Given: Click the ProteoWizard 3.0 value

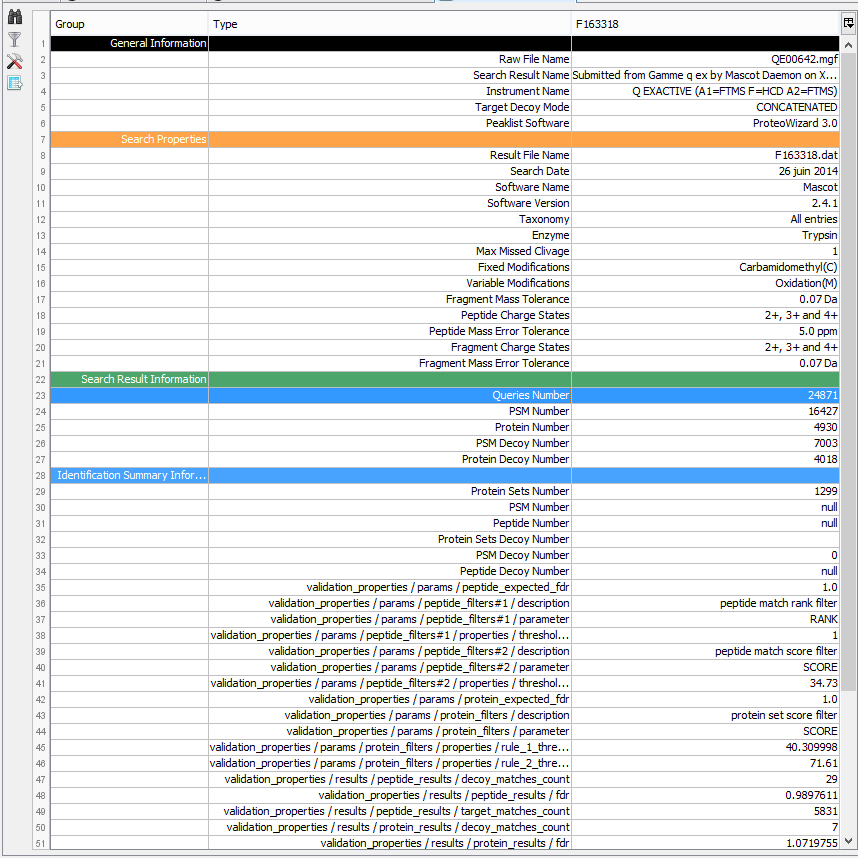Looking at the screenshot, I should [705, 123].
